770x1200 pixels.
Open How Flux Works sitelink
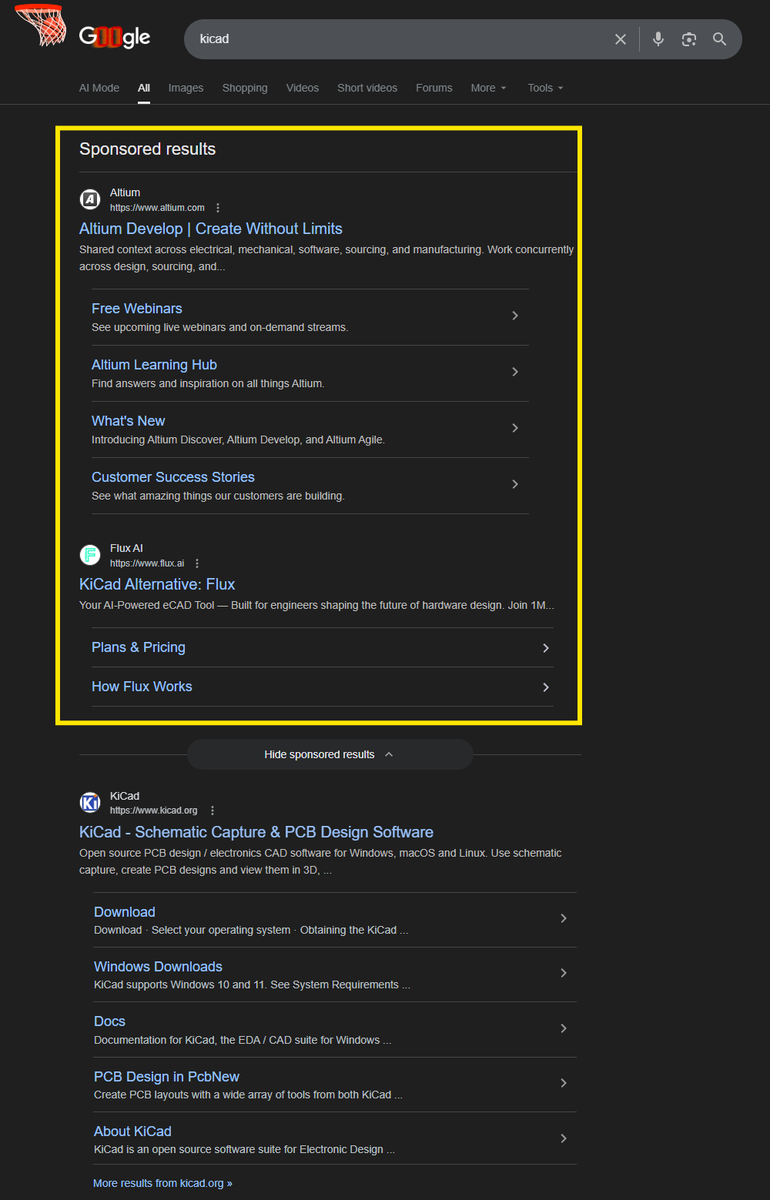click(x=142, y=686)
